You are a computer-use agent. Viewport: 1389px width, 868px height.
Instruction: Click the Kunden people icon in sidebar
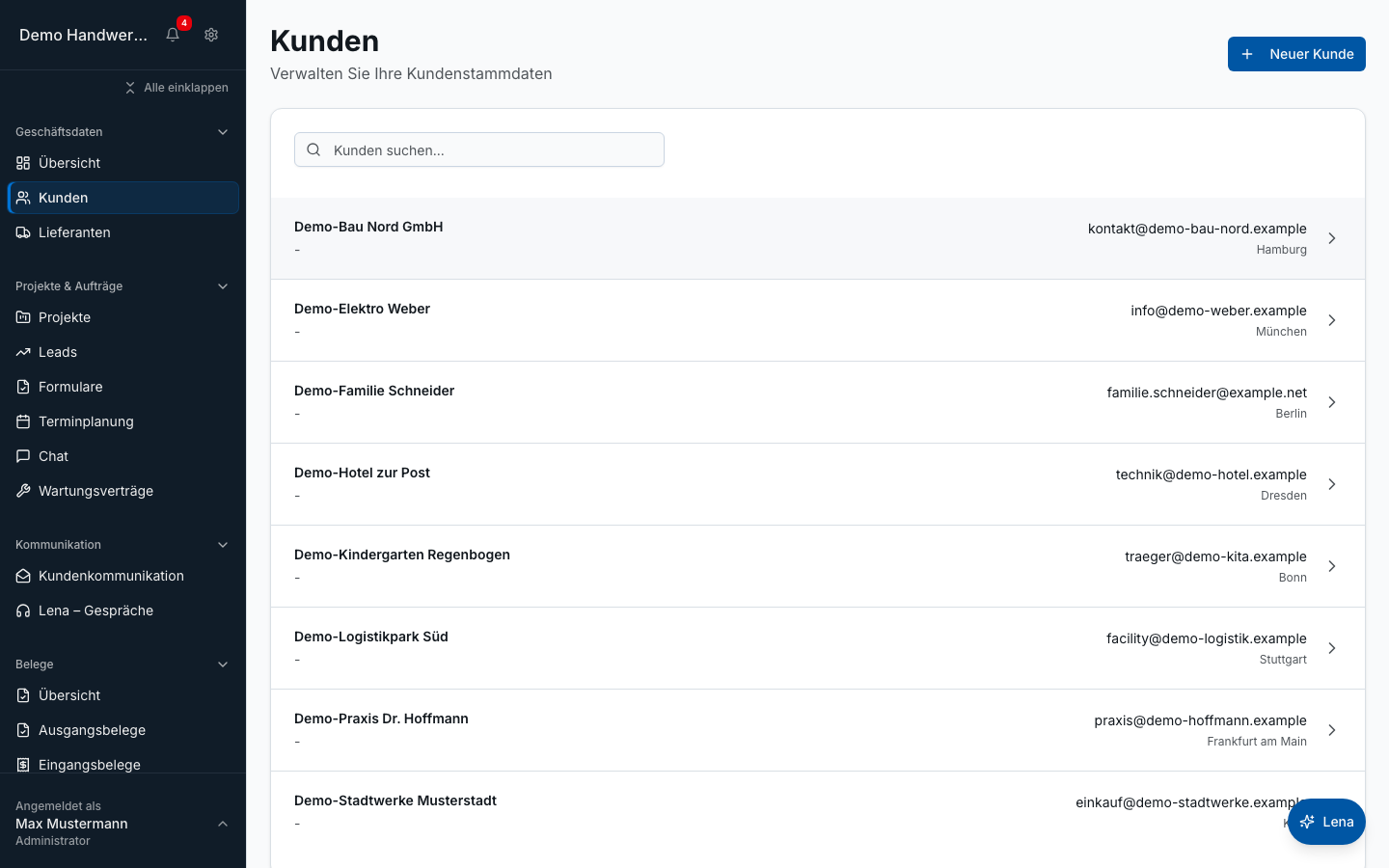tap(23, 198)
